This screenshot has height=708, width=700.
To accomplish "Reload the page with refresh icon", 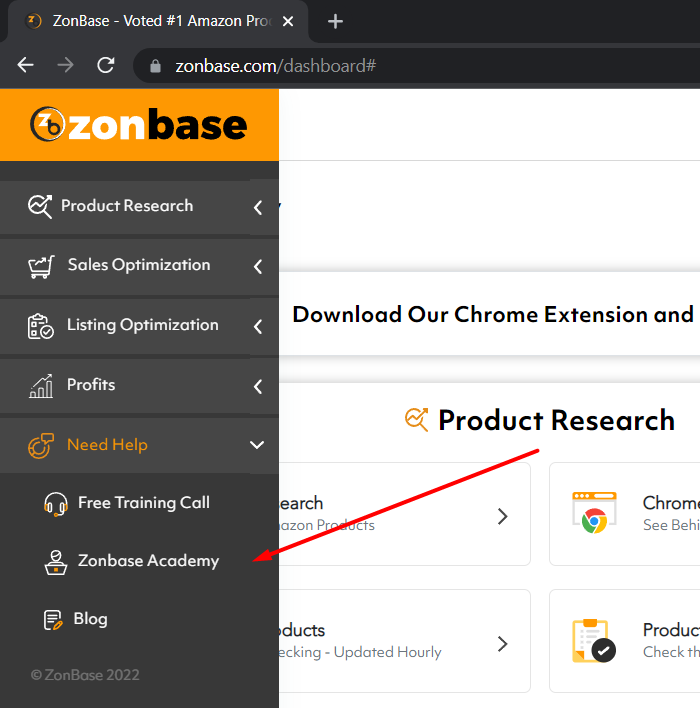I will [x=106, y=65].
